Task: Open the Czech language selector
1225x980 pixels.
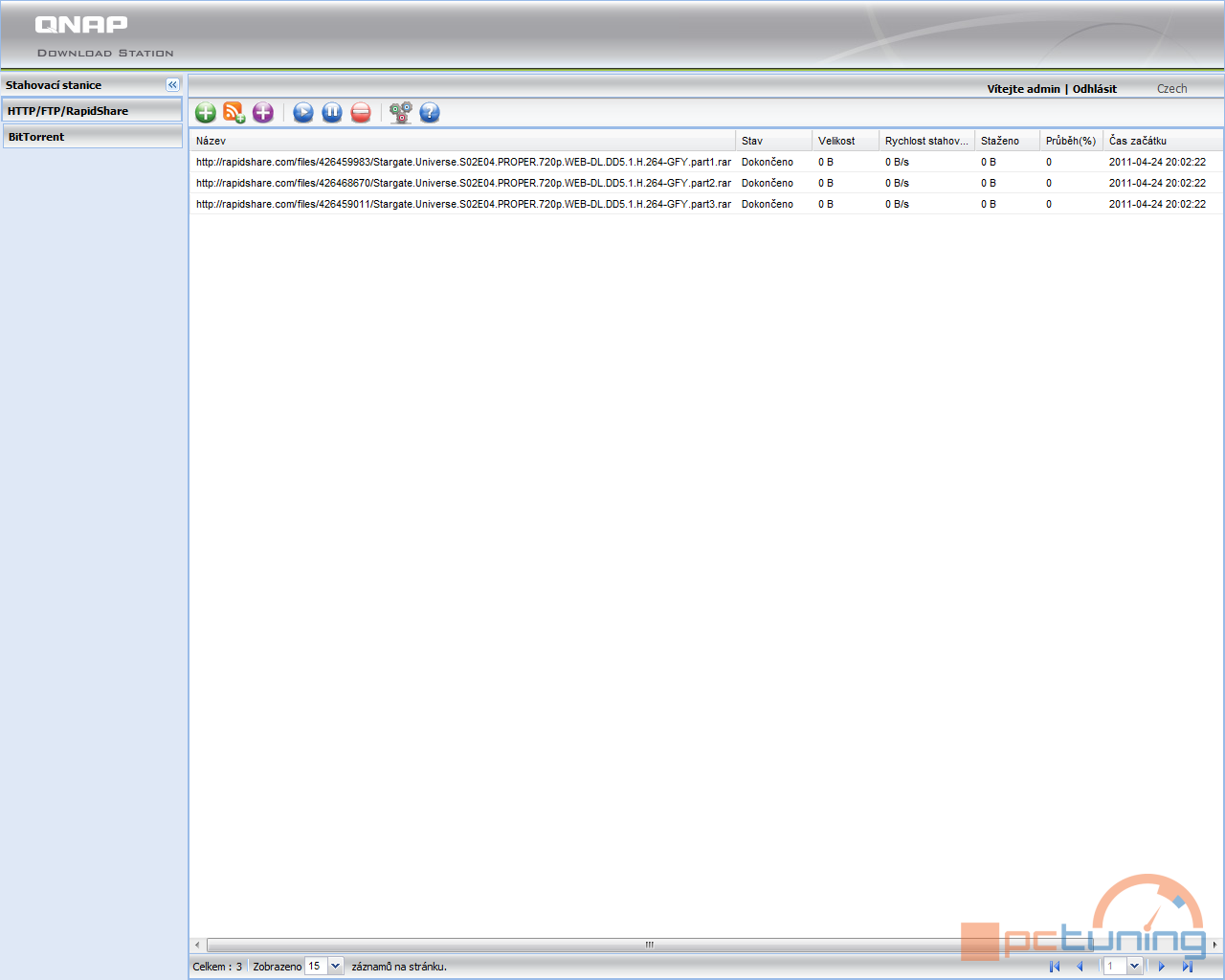Action: [1171, 88]
